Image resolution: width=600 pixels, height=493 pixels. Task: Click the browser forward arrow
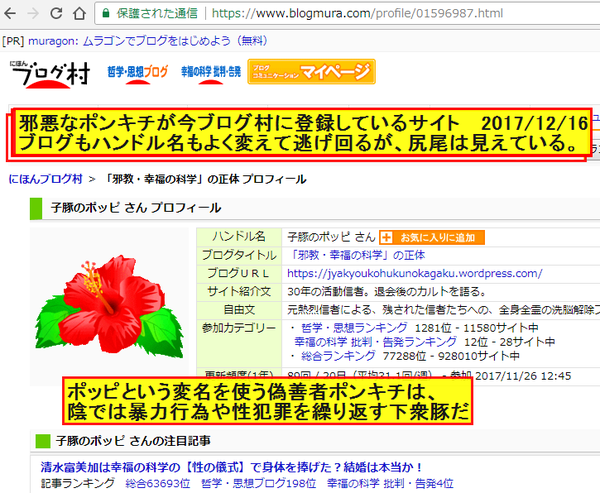click(33, 13)
